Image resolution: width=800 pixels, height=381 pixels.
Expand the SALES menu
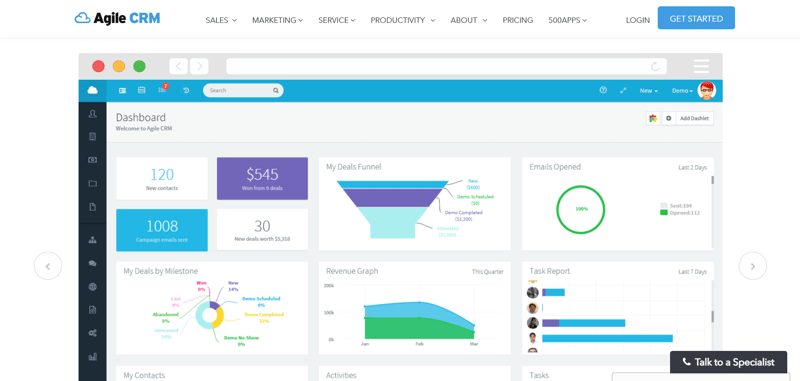tap(221, 20)
